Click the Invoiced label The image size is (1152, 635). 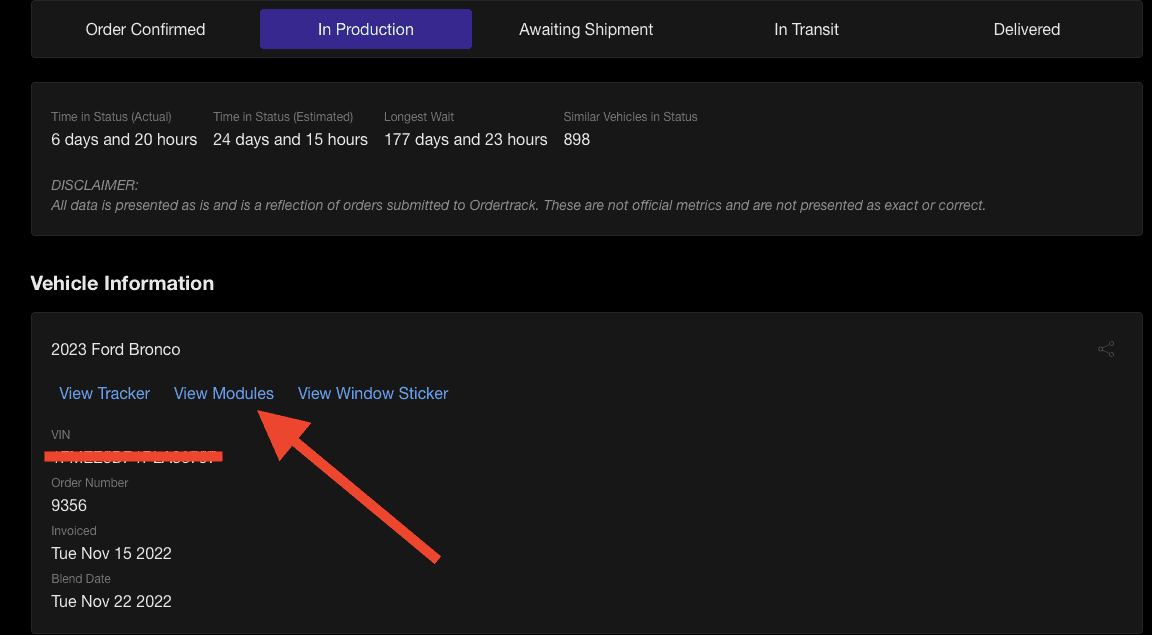coord(73,531)
